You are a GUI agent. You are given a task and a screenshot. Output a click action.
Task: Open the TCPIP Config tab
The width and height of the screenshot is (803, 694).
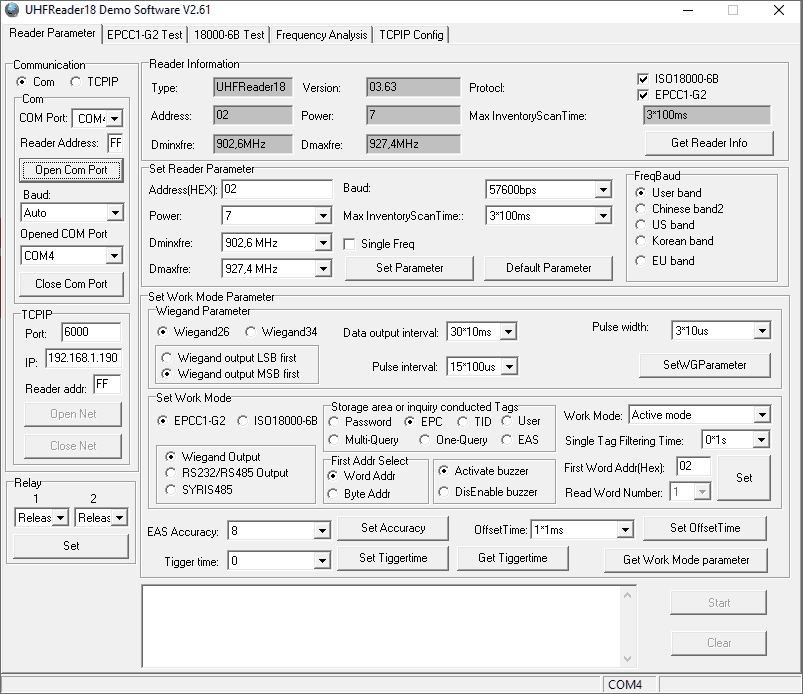coord(411,34)
